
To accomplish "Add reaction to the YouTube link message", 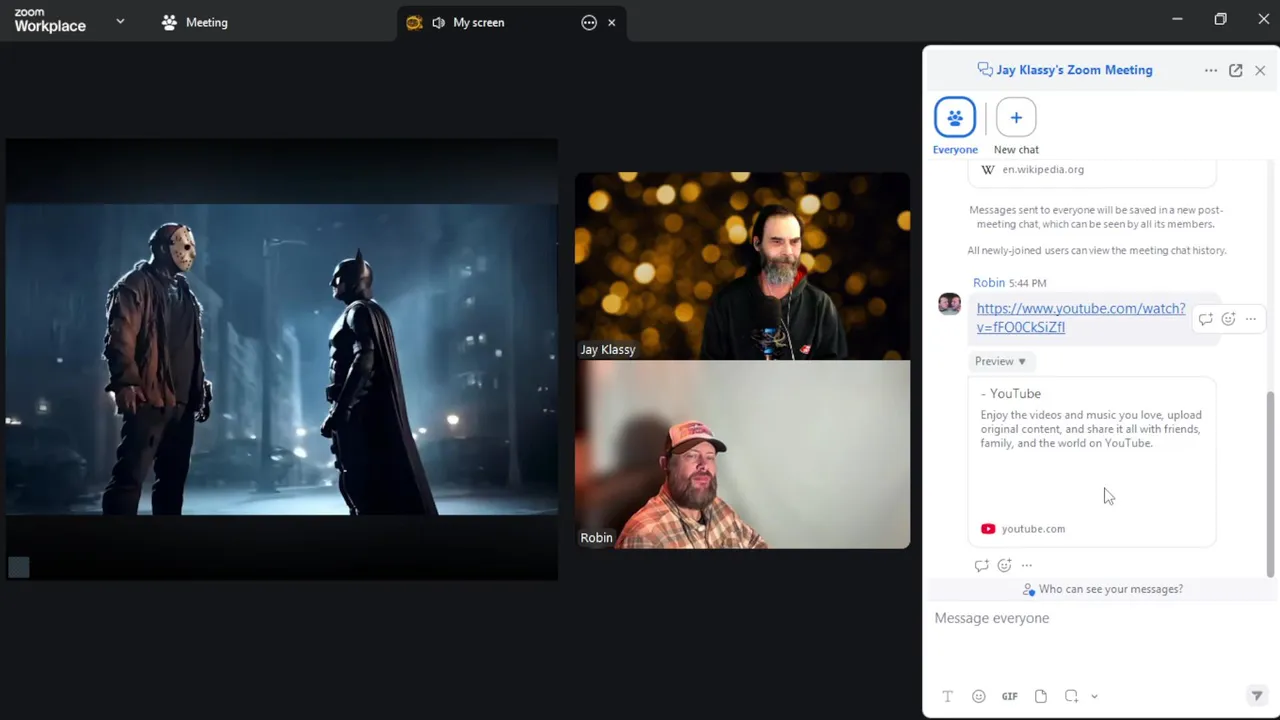I will tap(1229, 319).
